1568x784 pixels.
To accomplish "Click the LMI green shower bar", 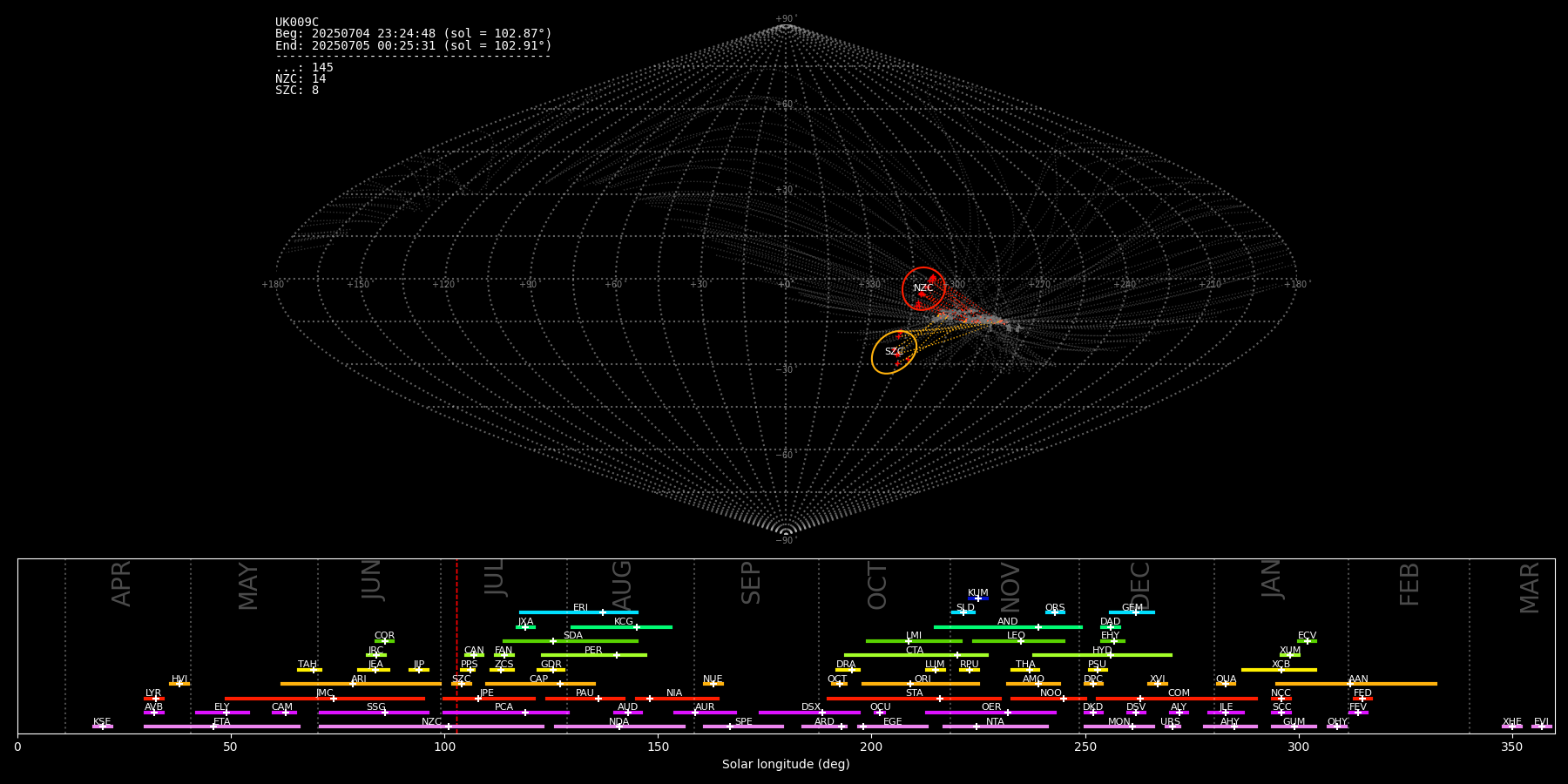I will (914, 641).
